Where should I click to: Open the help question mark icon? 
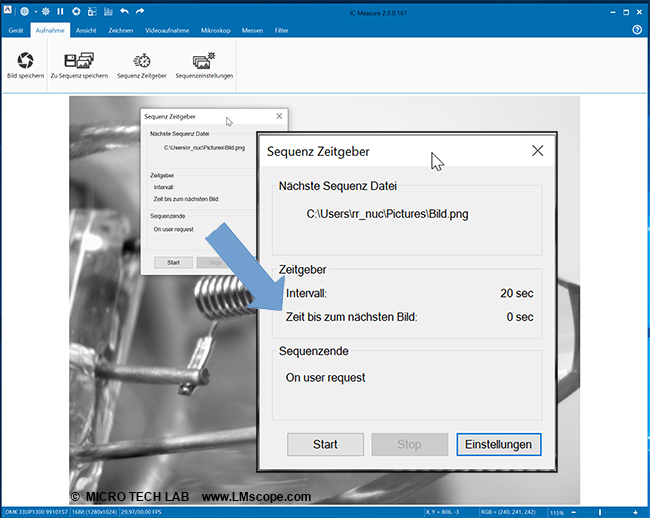coord(637,30)
